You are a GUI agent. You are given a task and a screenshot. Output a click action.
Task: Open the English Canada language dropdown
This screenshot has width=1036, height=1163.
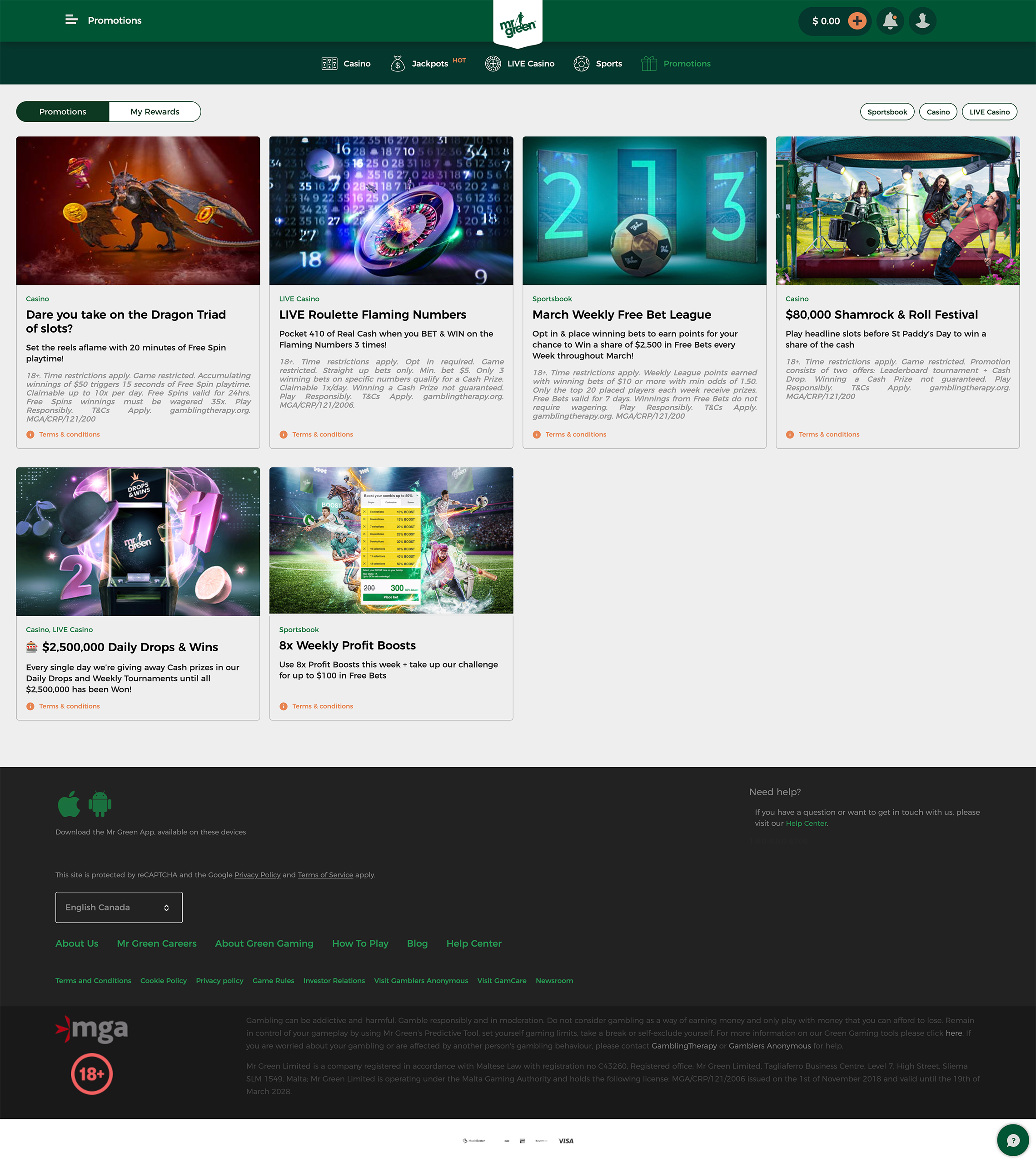point(119,907)
